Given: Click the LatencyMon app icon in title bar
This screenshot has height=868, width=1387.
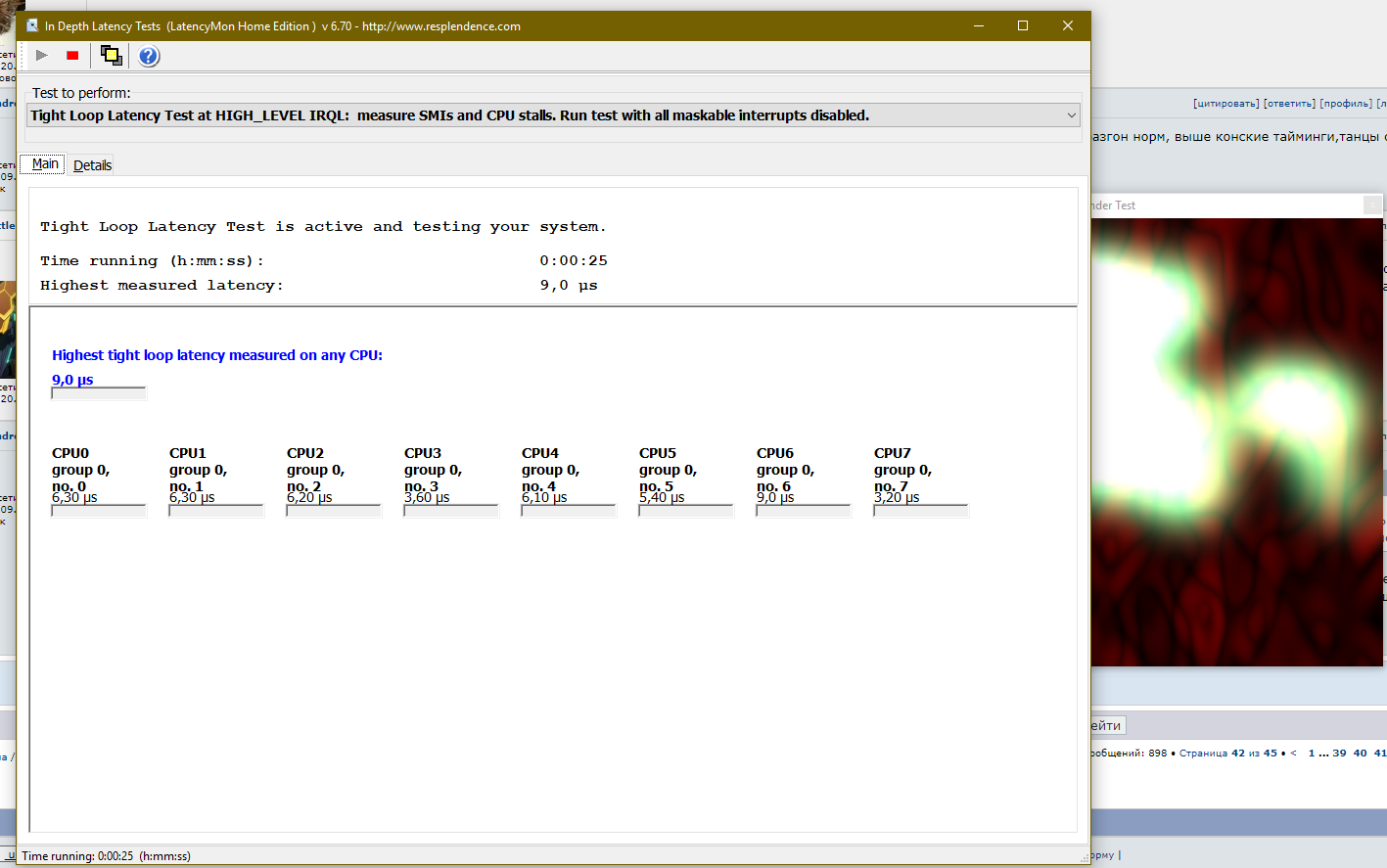Looking at the screenshot, I should tap(32, 25).
